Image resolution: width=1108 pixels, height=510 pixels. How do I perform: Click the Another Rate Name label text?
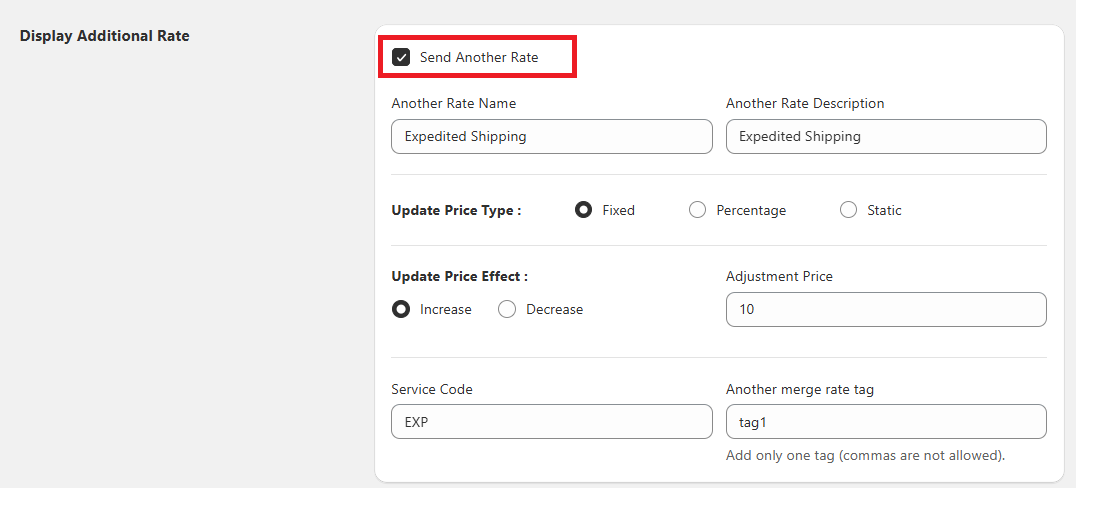(454, 103)
